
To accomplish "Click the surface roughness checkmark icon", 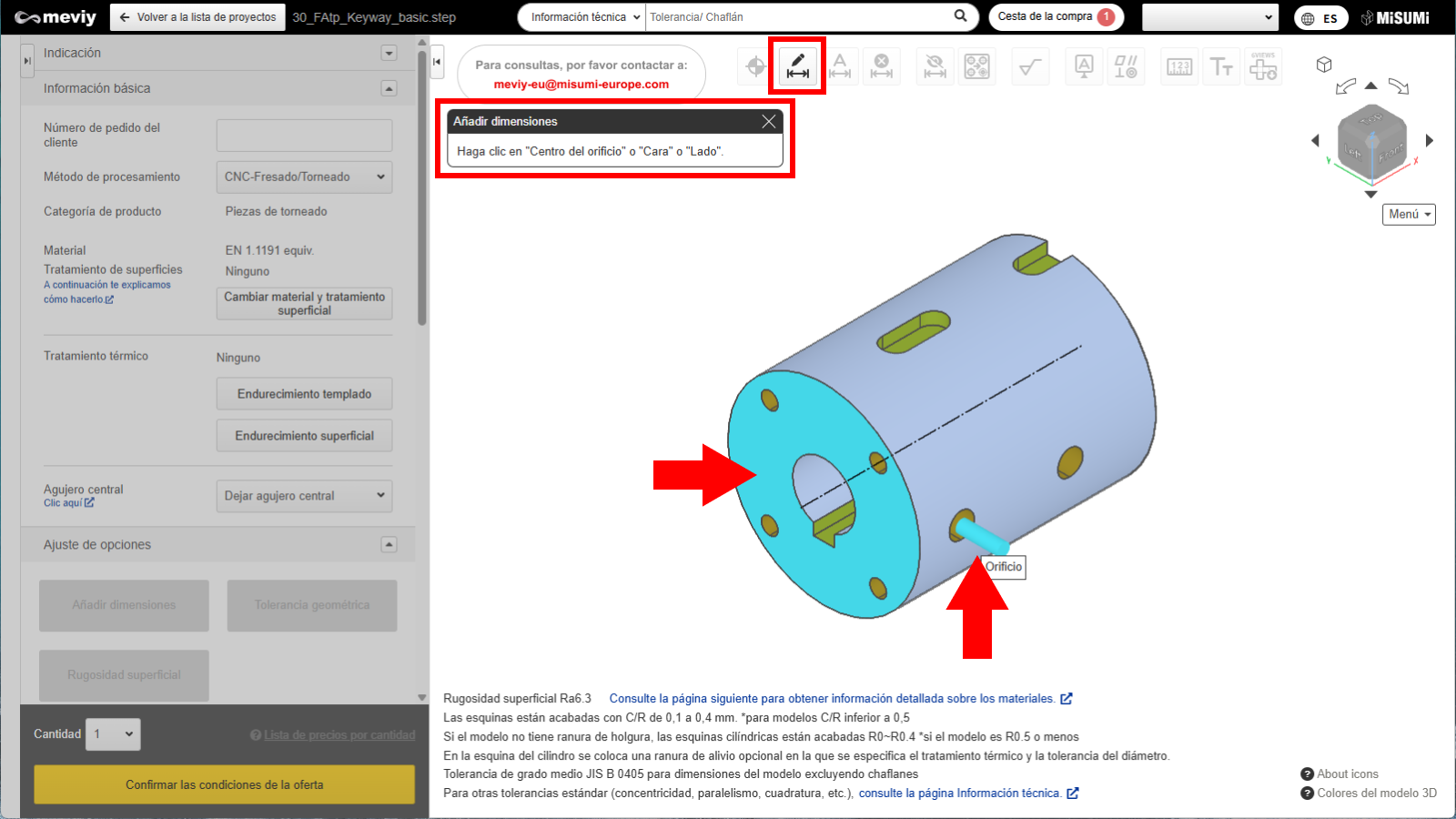I will tap(1030, 66).
